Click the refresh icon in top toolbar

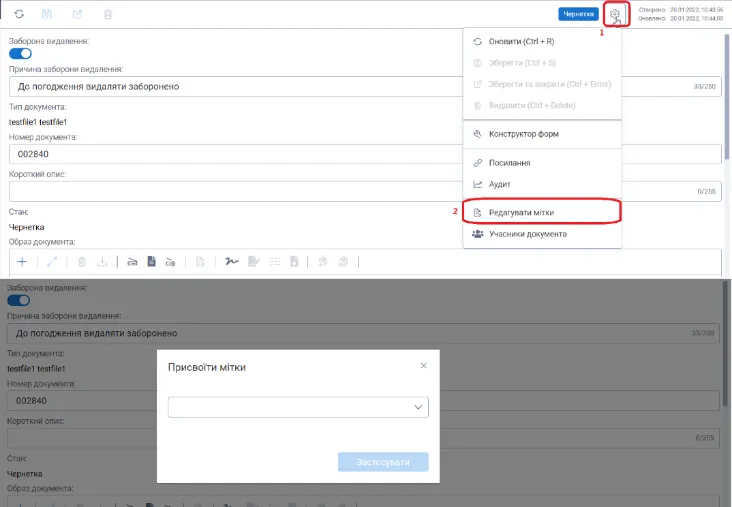(x=19, y=14)
